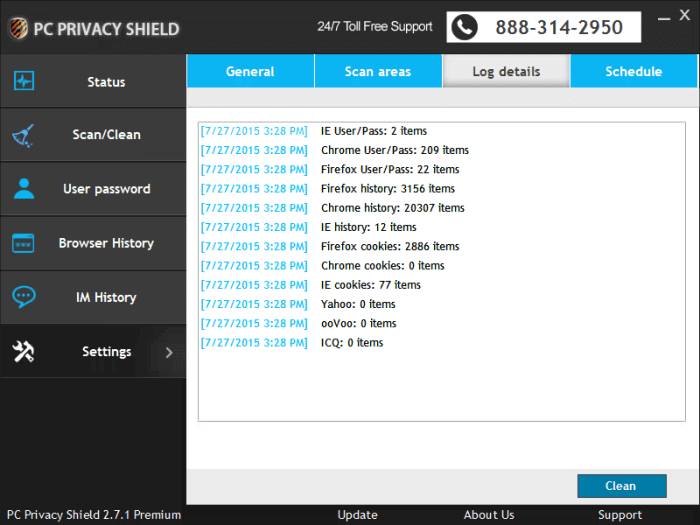Select 'Yahoo: 0 items' log entry
The height and width of the screenshot is (525, 700).
[x=358, y=304]
